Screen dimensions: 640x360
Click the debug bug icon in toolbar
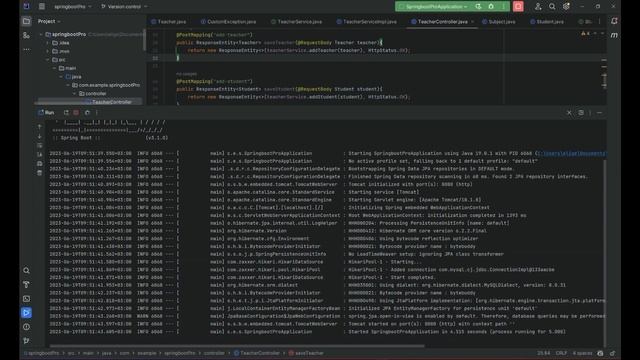(x=491, y=7)
